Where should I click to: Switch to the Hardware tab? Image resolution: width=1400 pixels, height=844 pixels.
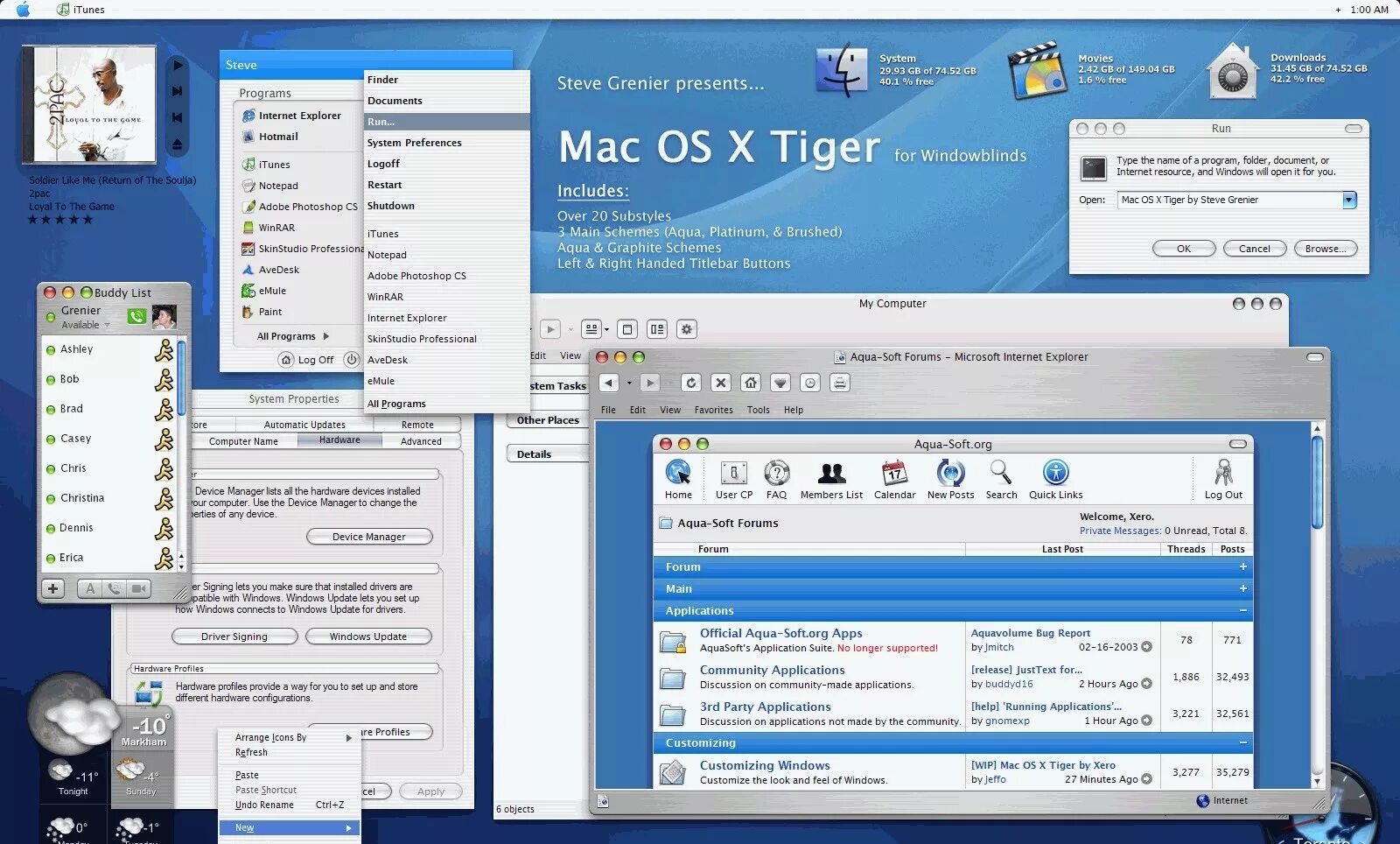pyautogui.click(x=339, y=440)
